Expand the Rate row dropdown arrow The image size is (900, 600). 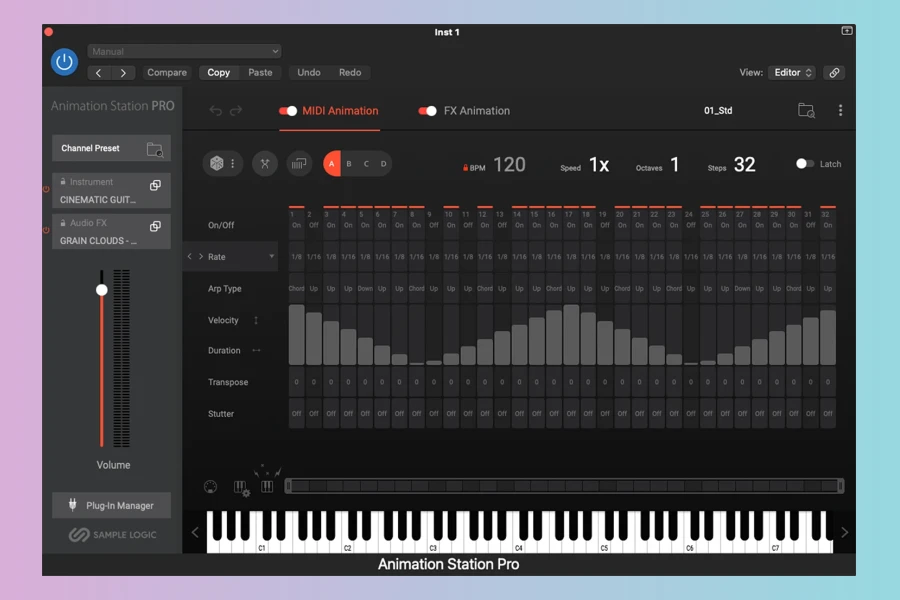coord(271,256)
